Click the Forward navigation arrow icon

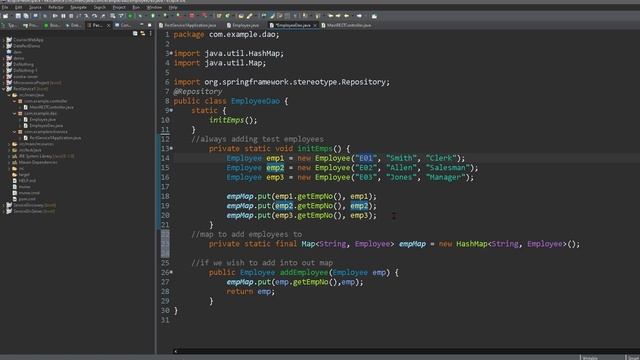click(359, 16)
